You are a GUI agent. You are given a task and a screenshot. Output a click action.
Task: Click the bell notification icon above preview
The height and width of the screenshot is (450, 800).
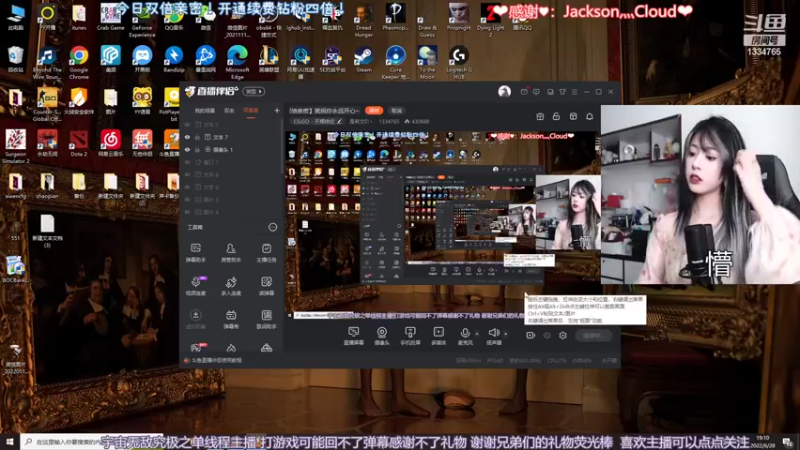point(589,117)
